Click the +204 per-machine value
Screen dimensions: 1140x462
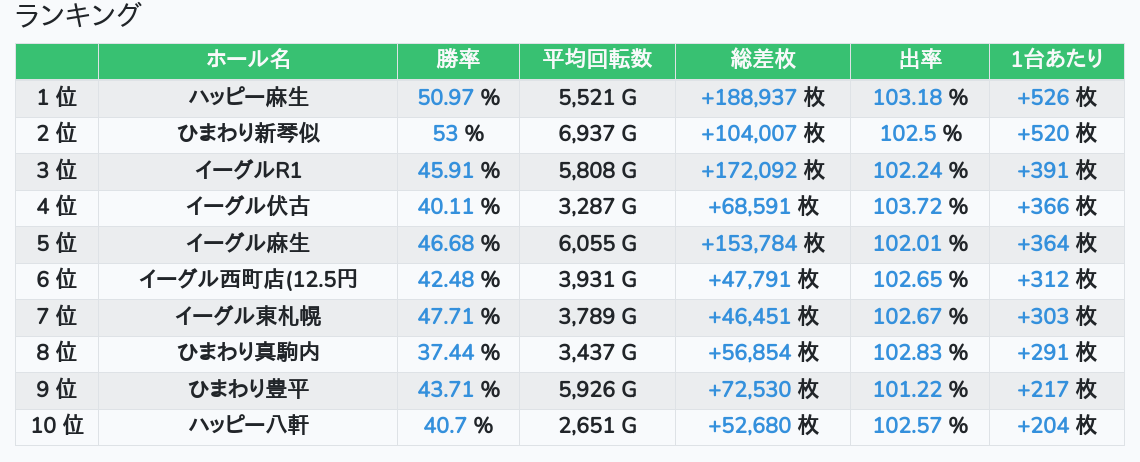1043,426
